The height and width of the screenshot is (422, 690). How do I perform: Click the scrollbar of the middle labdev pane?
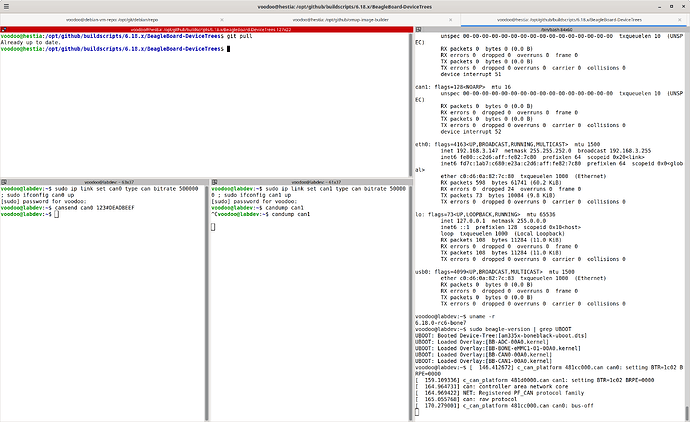pyautogui.click(x=406, y=300)
